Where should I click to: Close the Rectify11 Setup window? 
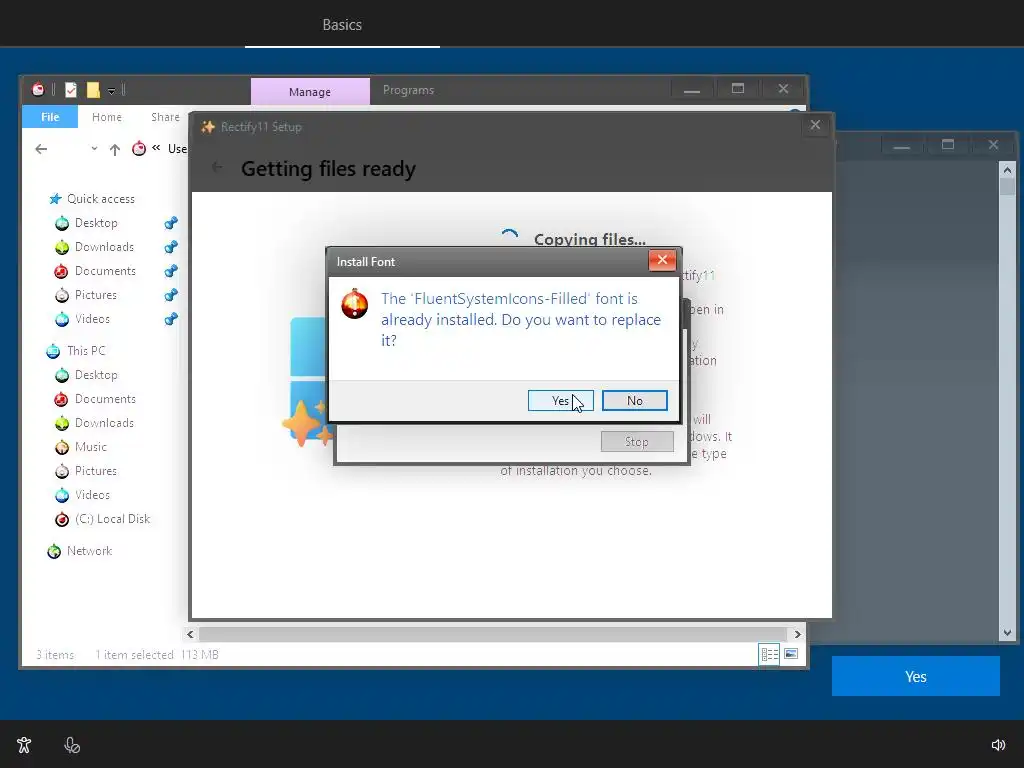coord(814,125)
